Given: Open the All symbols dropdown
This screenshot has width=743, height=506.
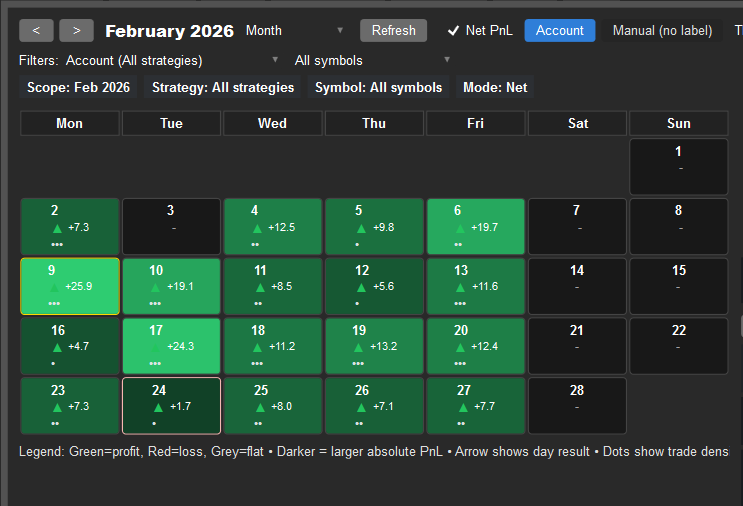Looking at the screenshot, I should pyautogui.click(x=372, y=61).
